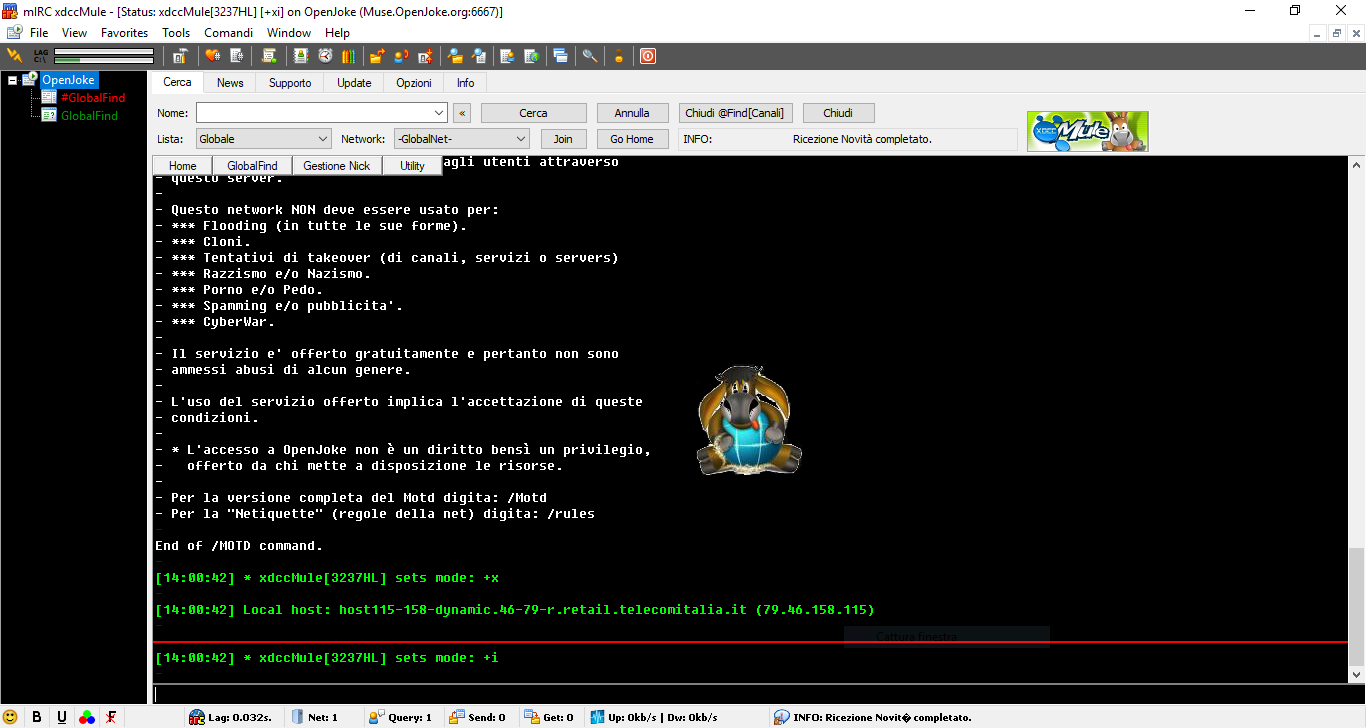The width and height of the screenshot is (1366, 728).
Task: Select the Cerca tab
Action: click(x=177, y=82)
